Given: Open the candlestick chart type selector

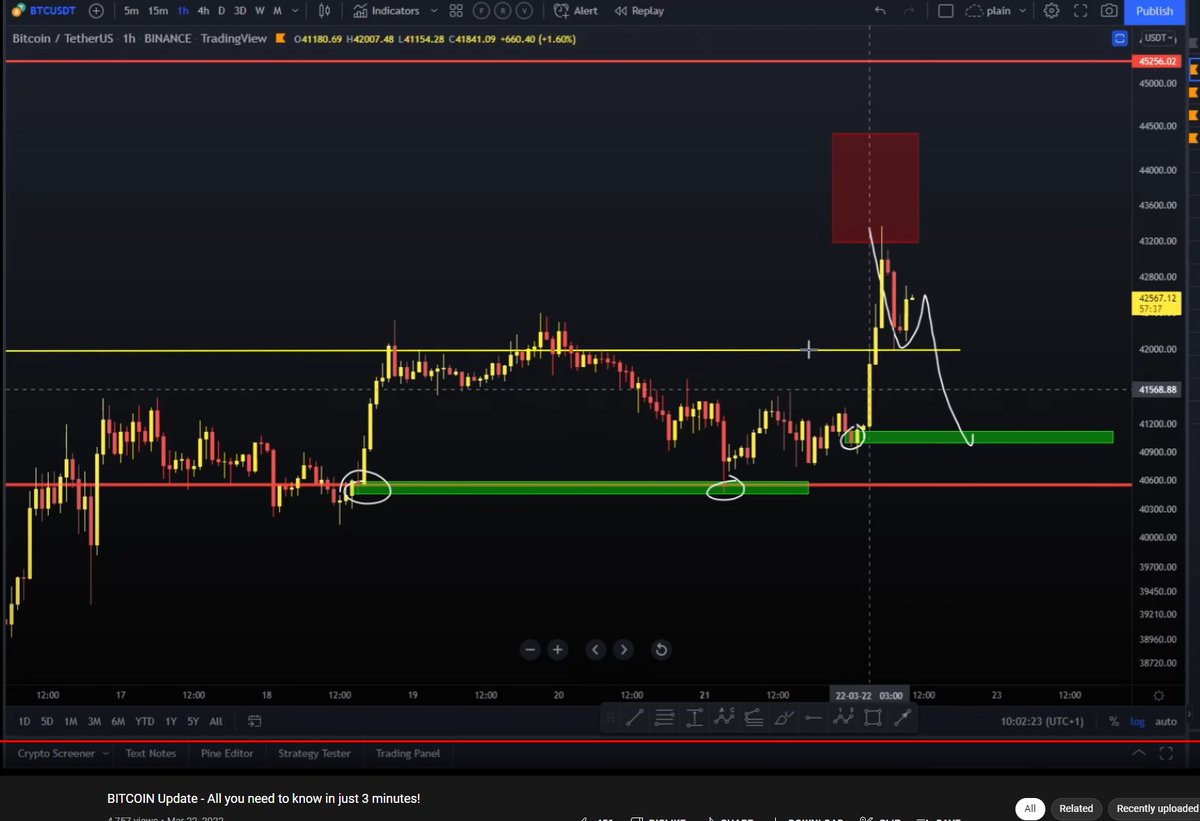Looking at the screenshot, I should (x=324, y=11).
